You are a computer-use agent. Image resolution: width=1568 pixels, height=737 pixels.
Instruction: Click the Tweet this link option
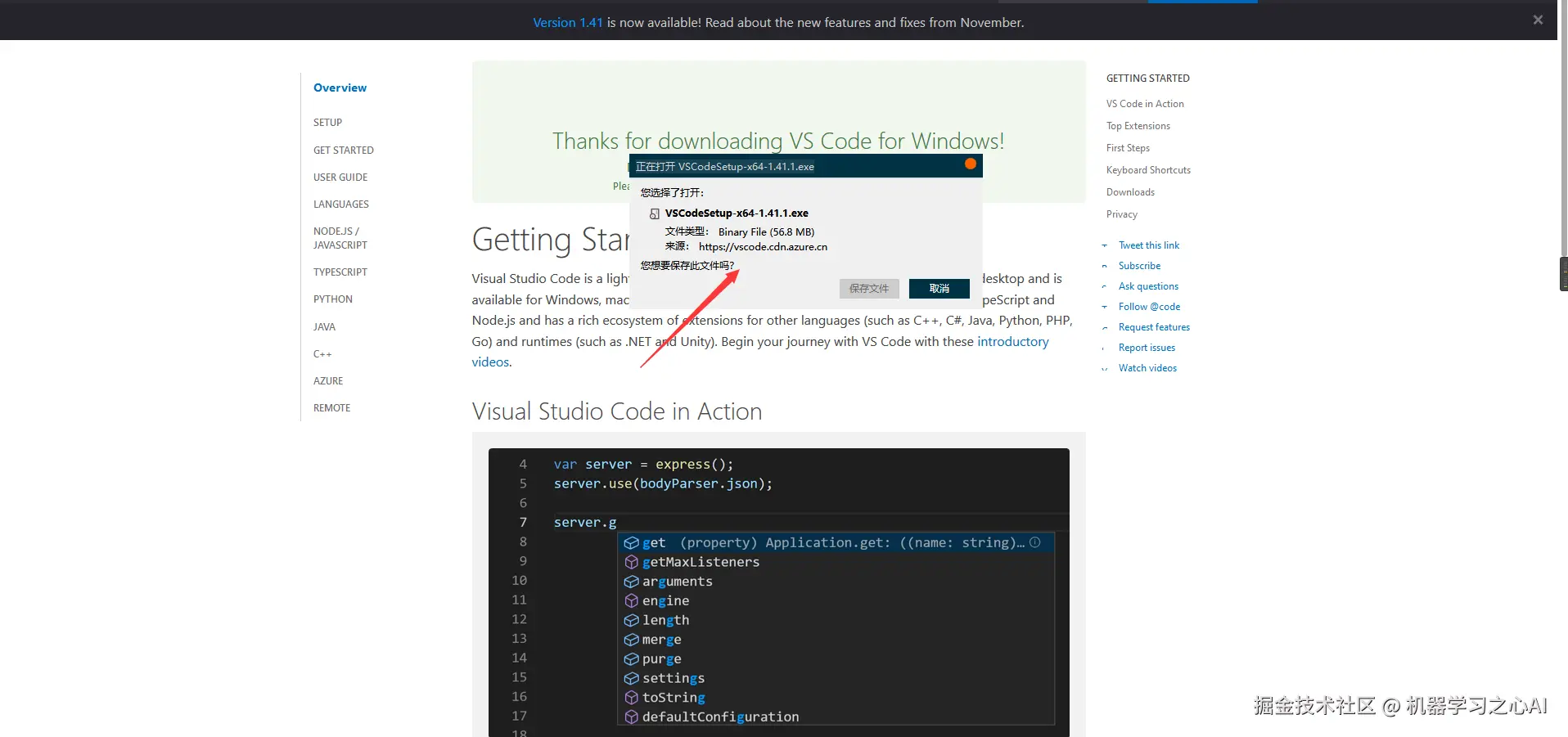(1149, 245)
